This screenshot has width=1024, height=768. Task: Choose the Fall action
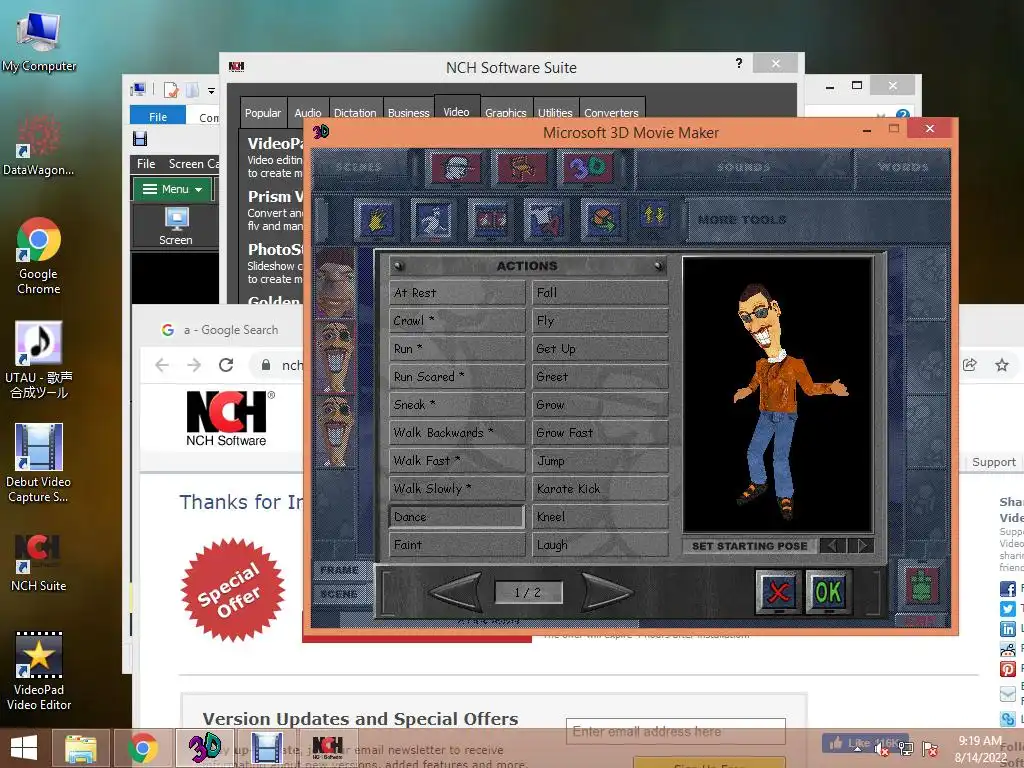pyautogui.click(x=600, y=293)
